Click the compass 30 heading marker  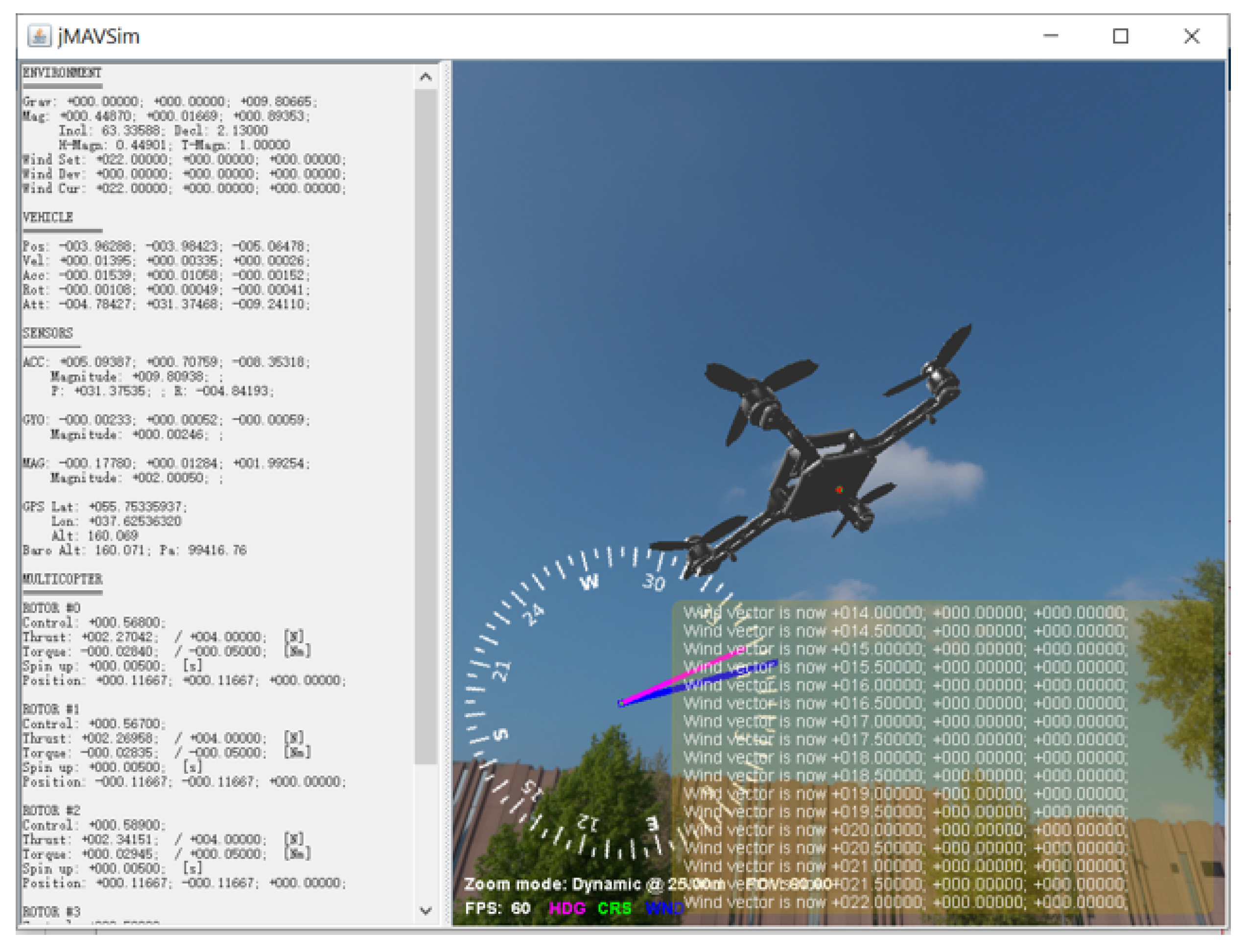click(654, 581)
